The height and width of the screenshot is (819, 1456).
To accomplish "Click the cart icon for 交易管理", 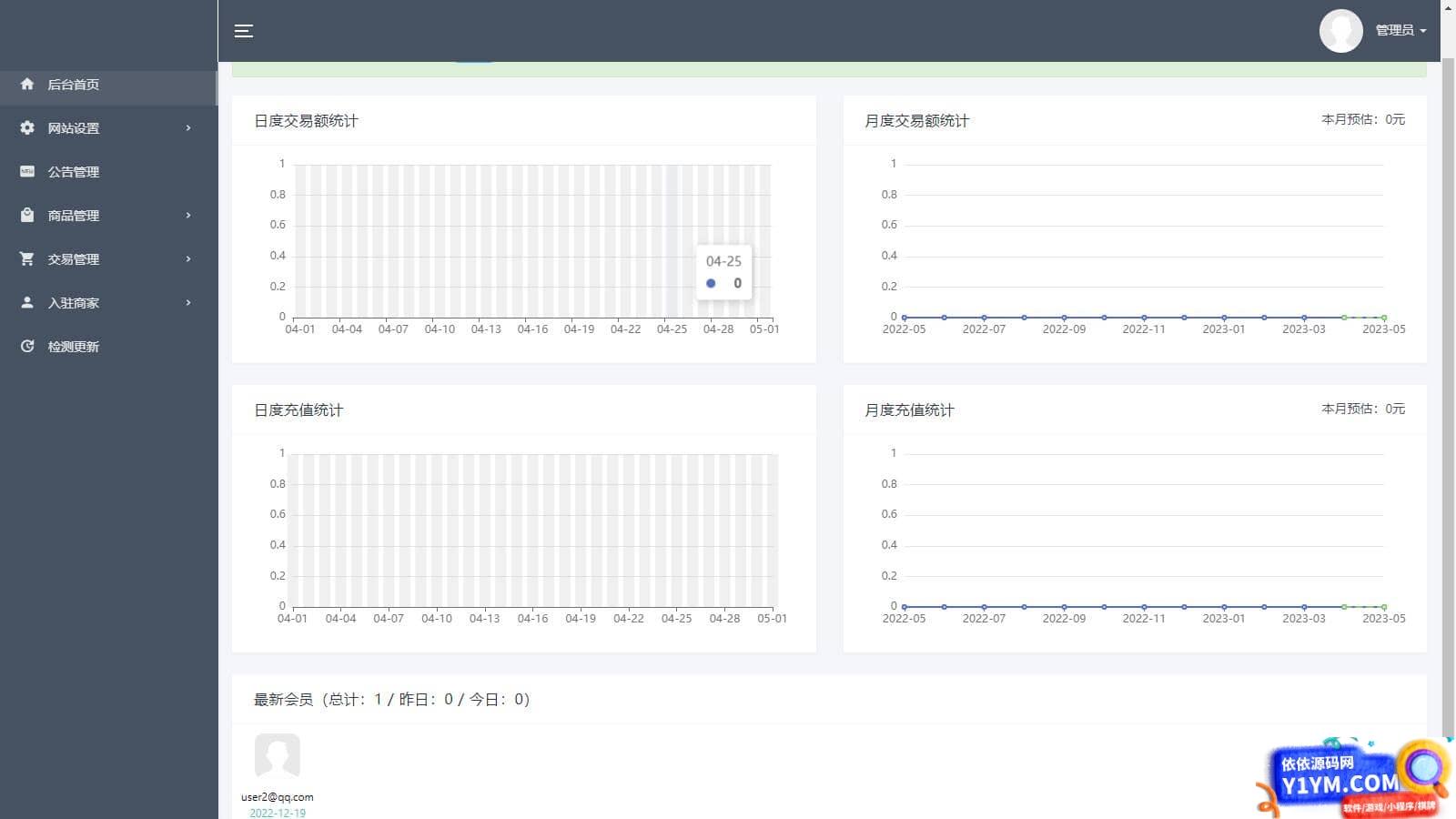I will pos(27,258).
